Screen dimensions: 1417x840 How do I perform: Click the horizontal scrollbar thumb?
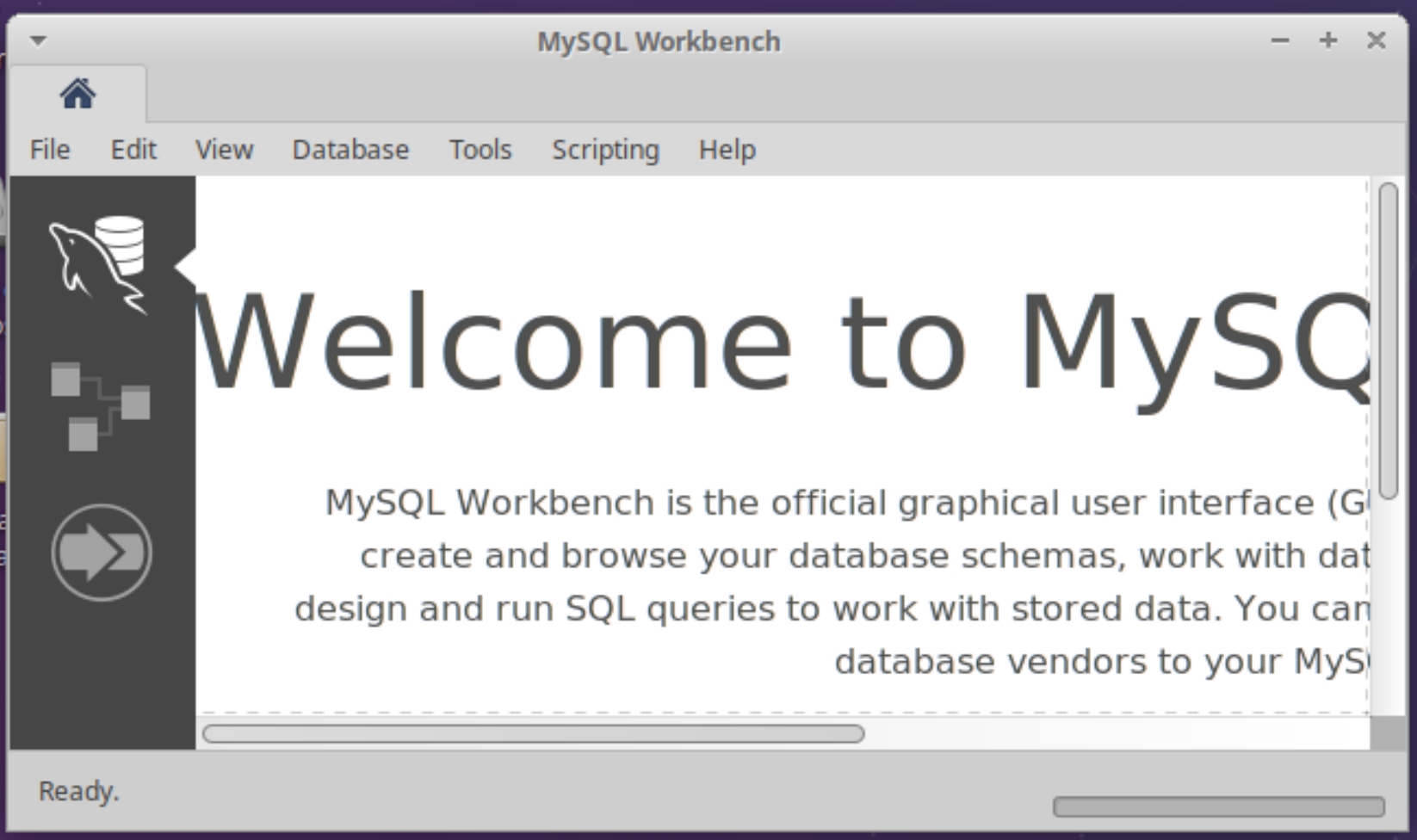(x=533, y=733)
